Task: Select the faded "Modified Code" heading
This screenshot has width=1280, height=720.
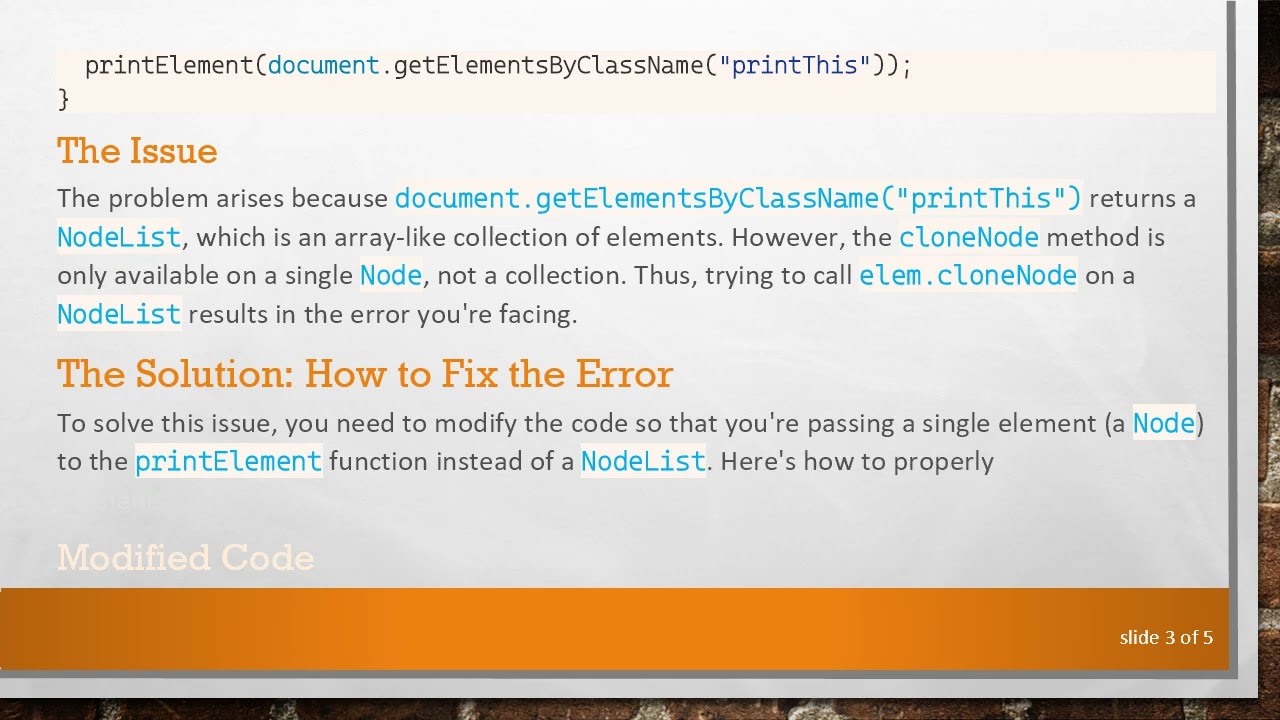Action: coord(185,557)
